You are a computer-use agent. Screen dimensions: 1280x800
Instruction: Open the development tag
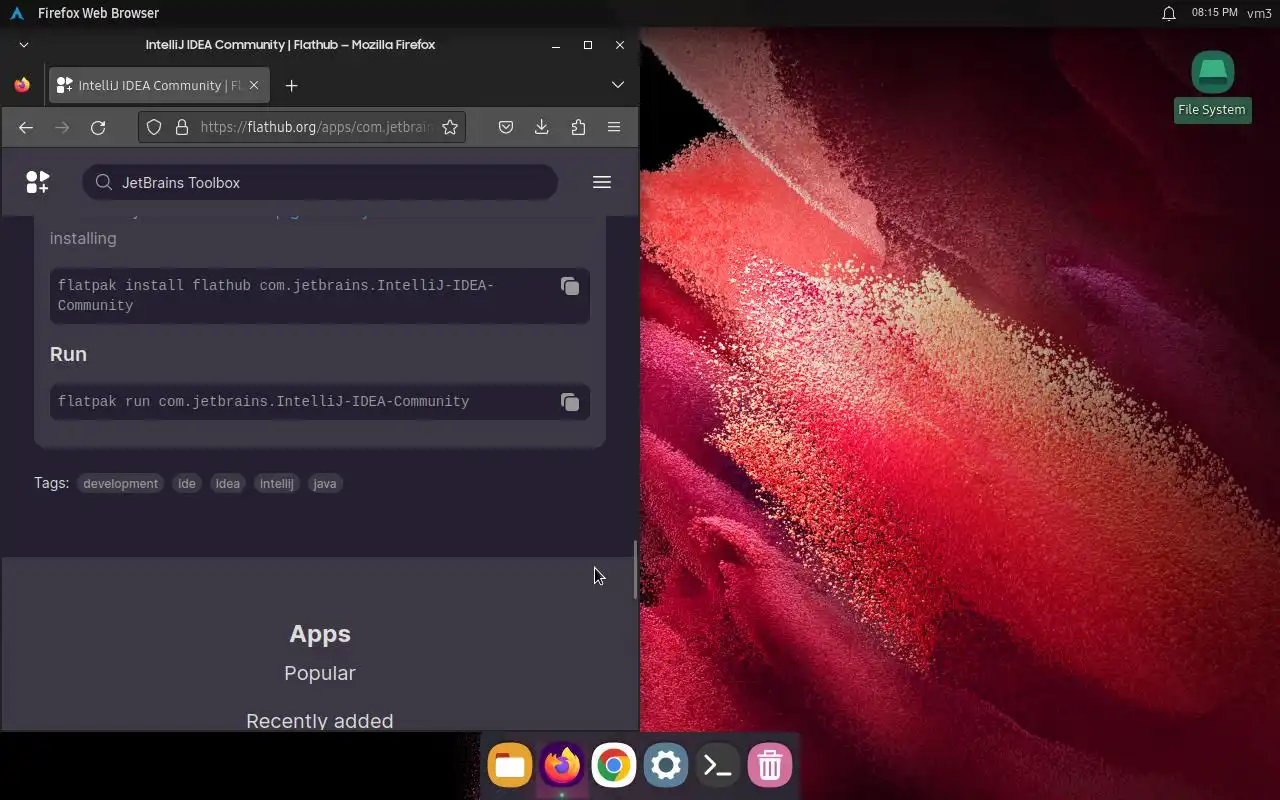[x=121, y=483]
